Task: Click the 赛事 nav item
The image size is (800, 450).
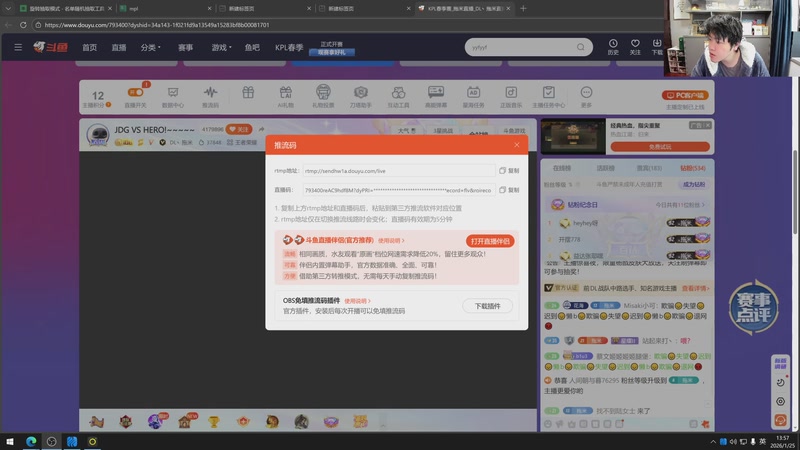Action: click(185, 47)
